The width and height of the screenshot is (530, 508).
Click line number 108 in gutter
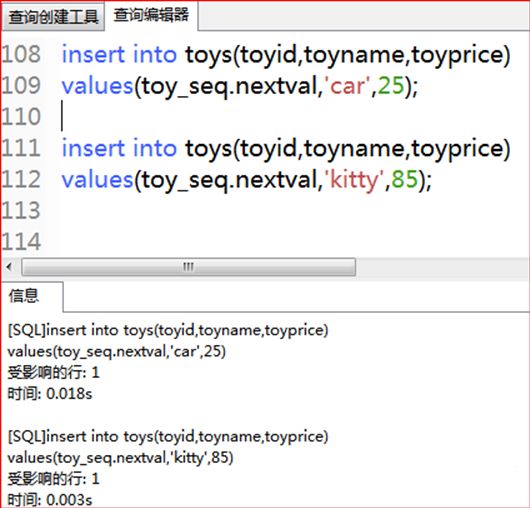[x=21, y=54]
